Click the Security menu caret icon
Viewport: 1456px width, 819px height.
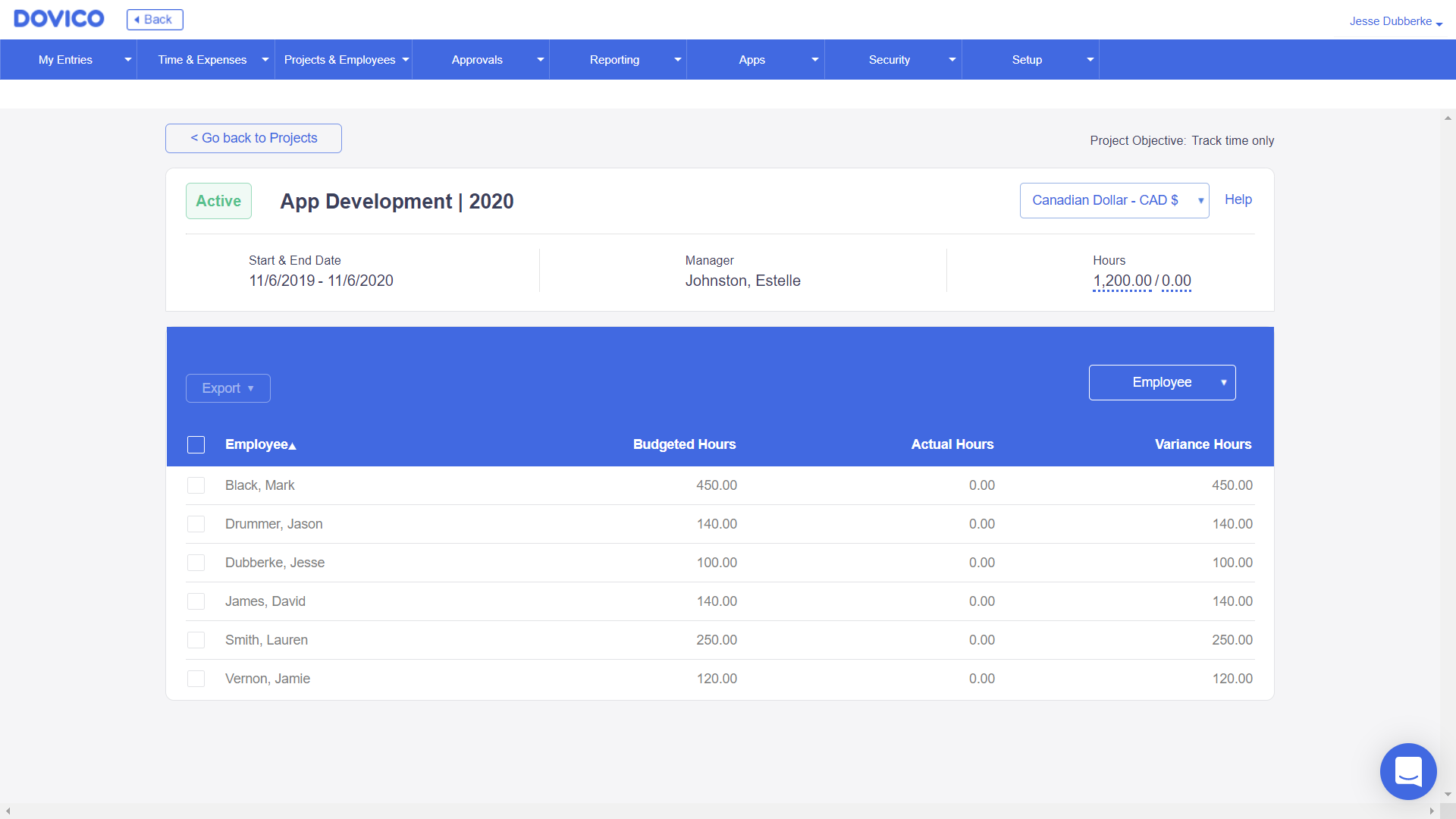click(x=952, y=60)
